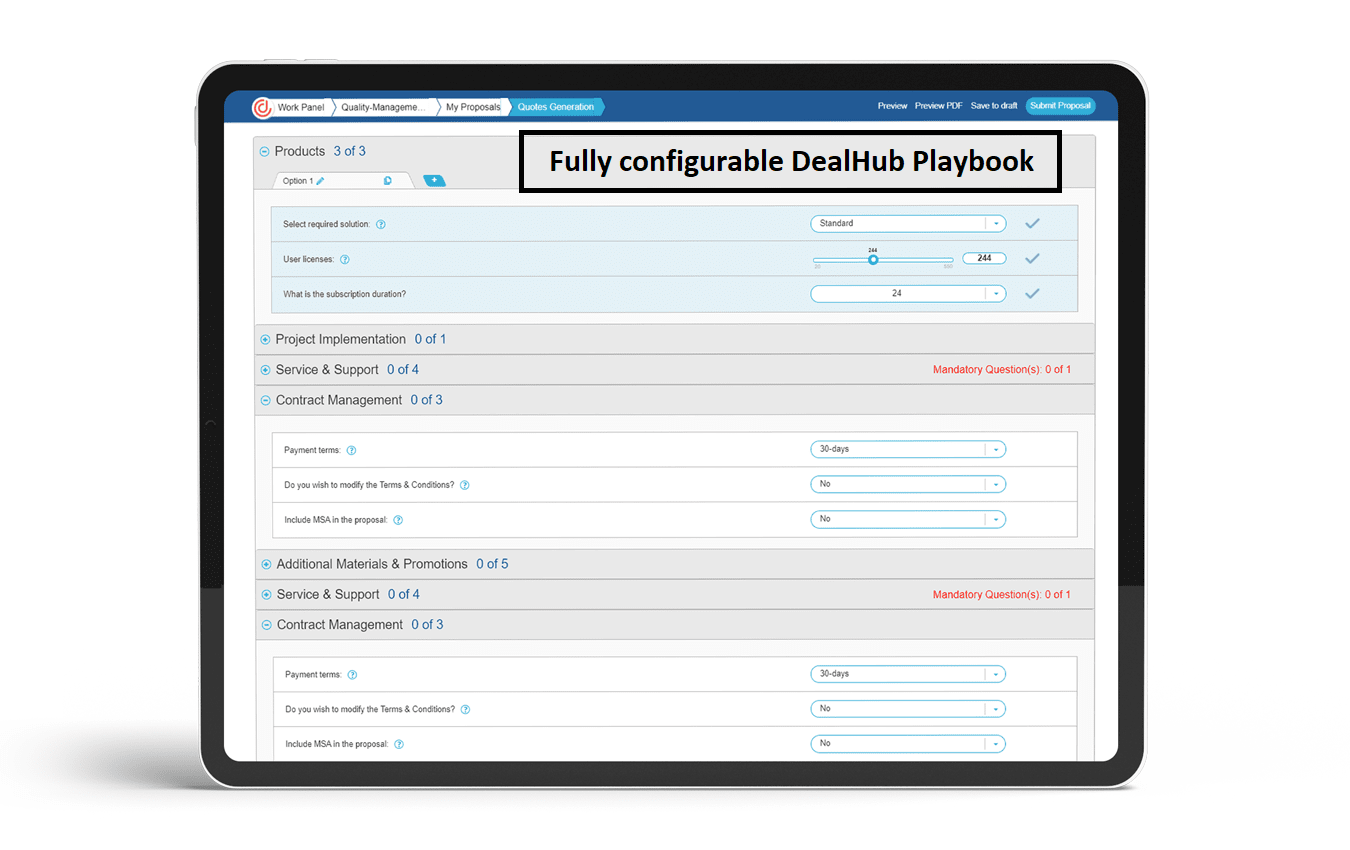The width and height of the screenshot is (1350, 850).
Task: Click the checkmark beside the Standard solution answer
Action: coord(1032,223)
